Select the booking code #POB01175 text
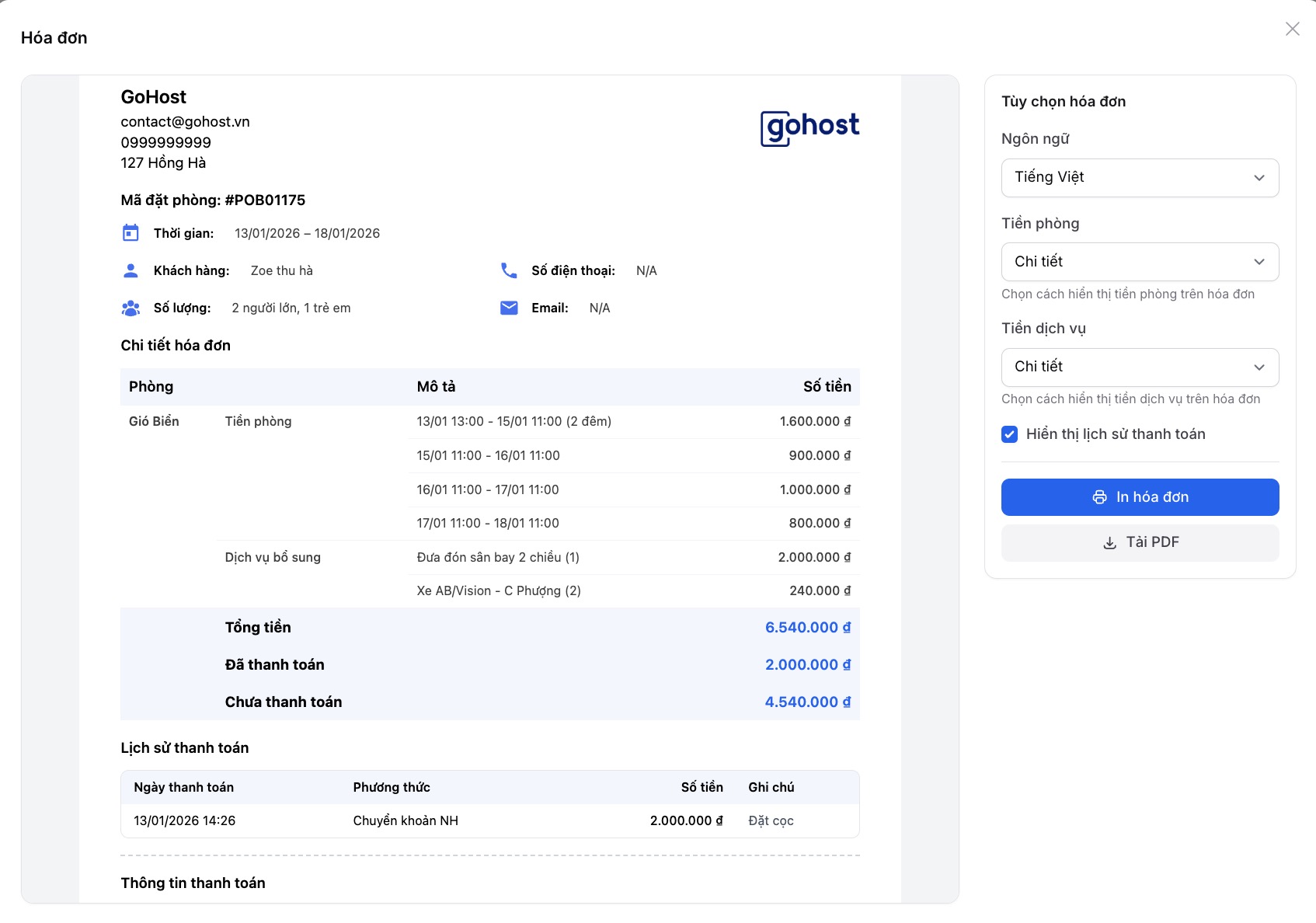Viewport: 1316px width, 923px height. [x=265, y=200]
